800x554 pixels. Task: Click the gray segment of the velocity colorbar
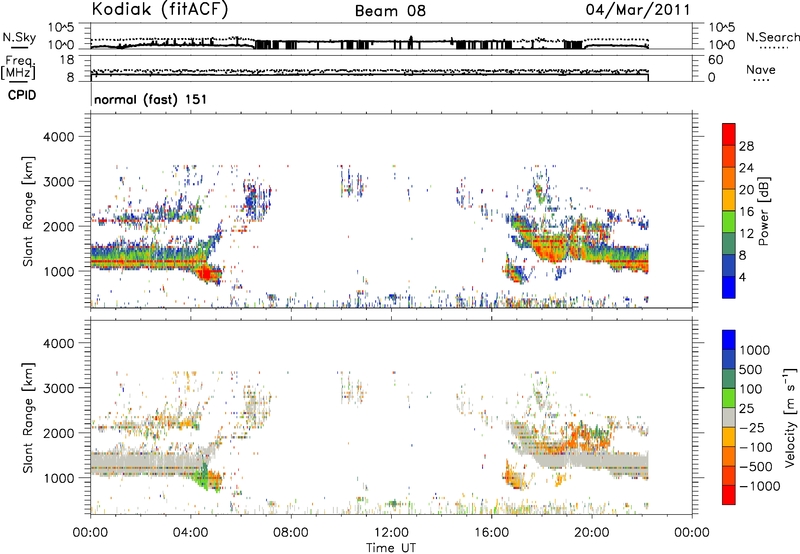(729, 417)
